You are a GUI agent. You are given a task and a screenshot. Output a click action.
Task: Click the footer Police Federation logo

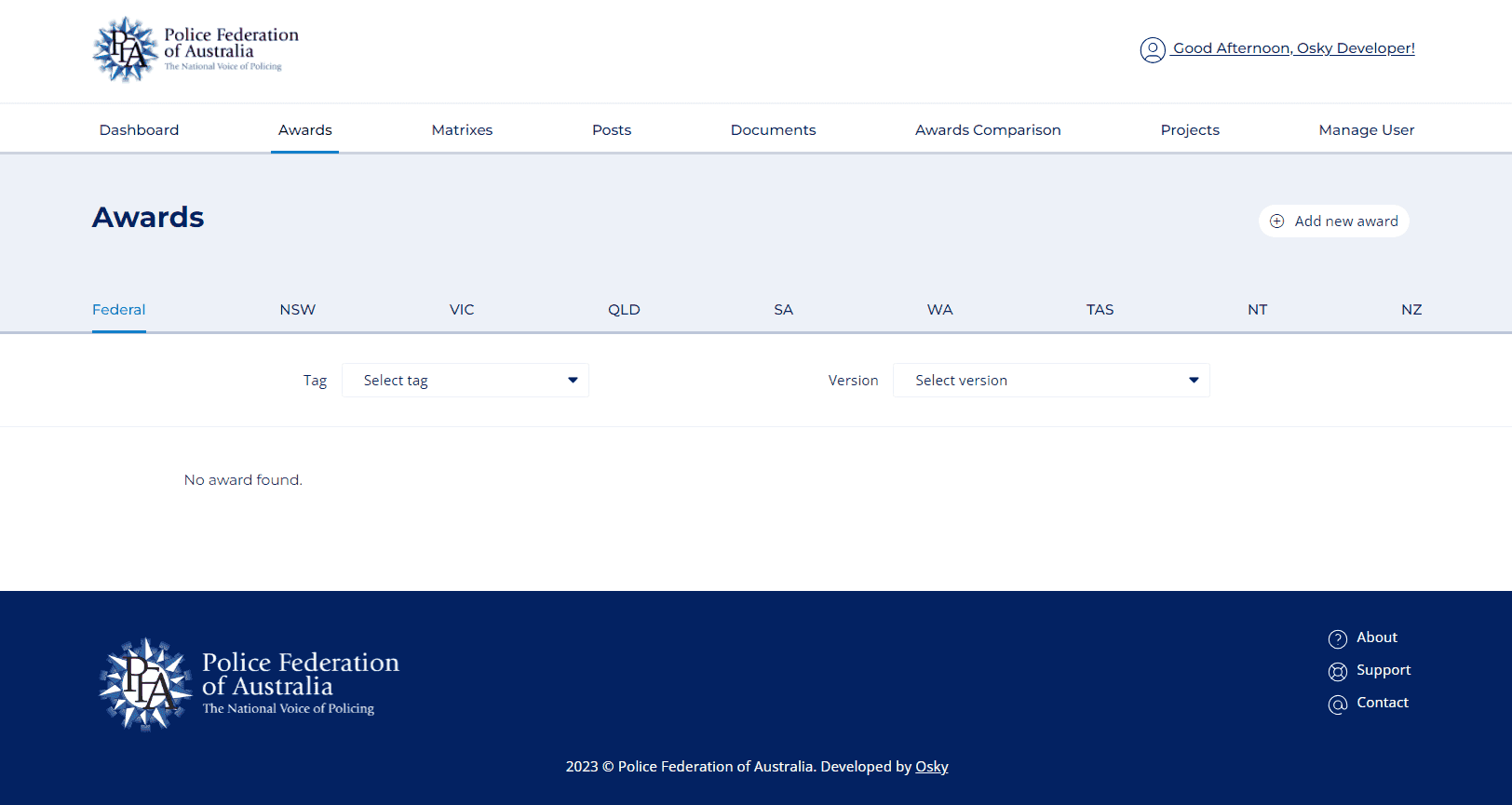pos(250,684)
